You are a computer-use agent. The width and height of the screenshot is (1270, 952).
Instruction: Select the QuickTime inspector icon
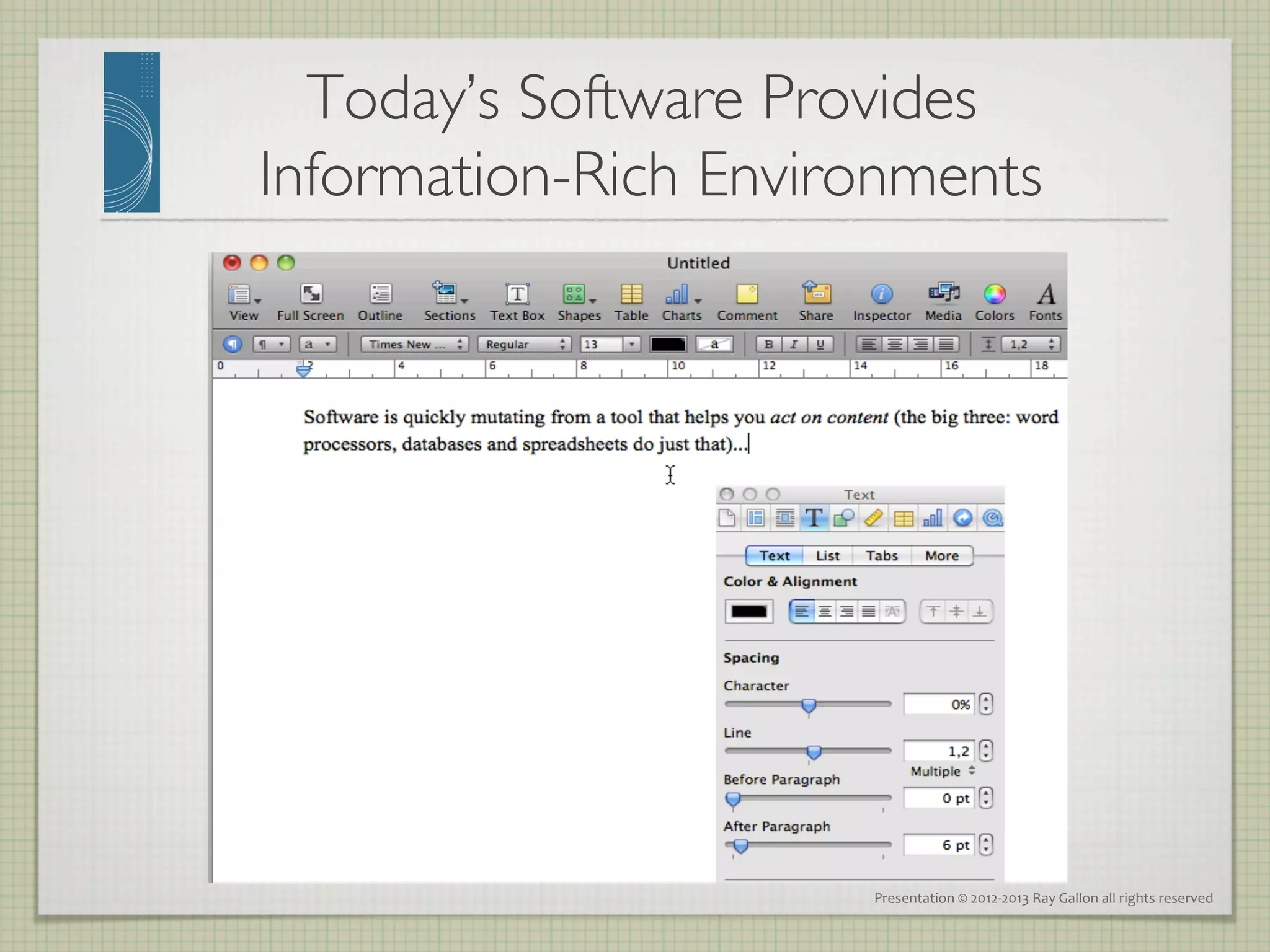point(993,518)
